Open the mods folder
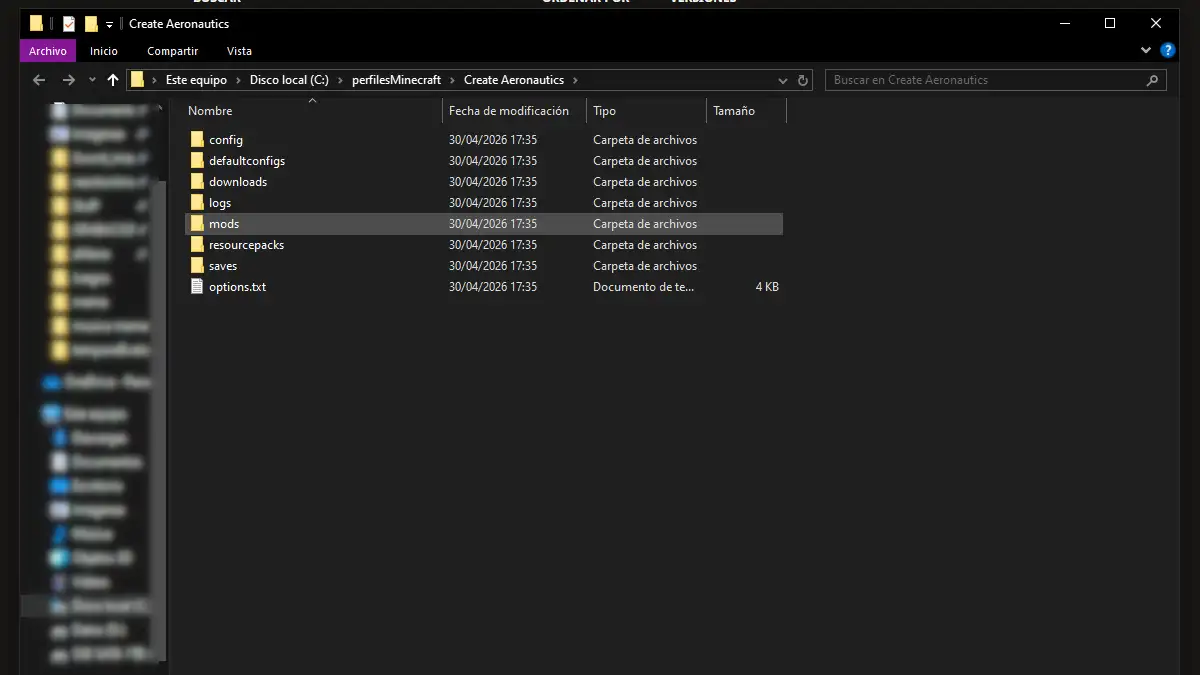1200x675 pixels. pos(223,224)
